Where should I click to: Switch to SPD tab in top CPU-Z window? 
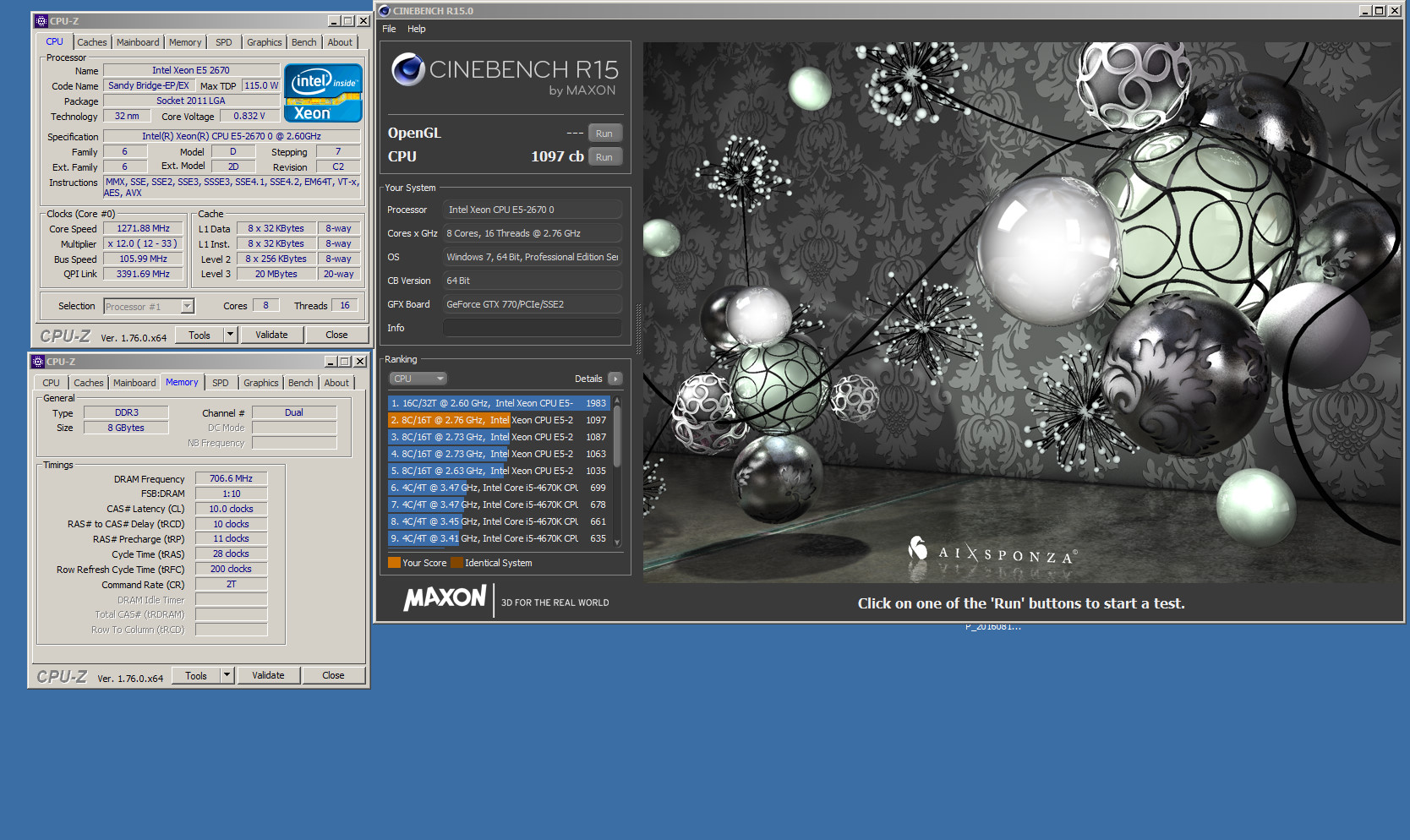pos(224,42)
